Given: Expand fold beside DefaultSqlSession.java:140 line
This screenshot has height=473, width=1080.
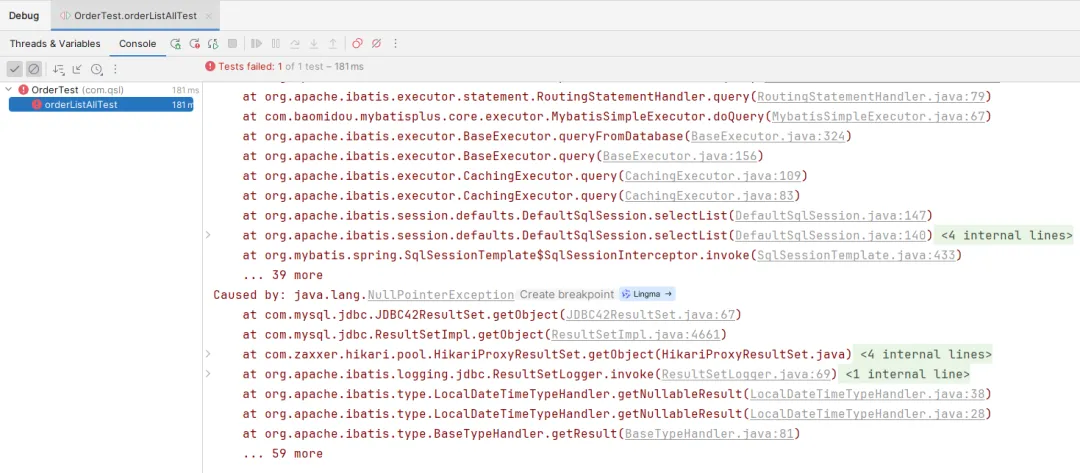Looking at the screenshot, I should click(x=208, y=235).
